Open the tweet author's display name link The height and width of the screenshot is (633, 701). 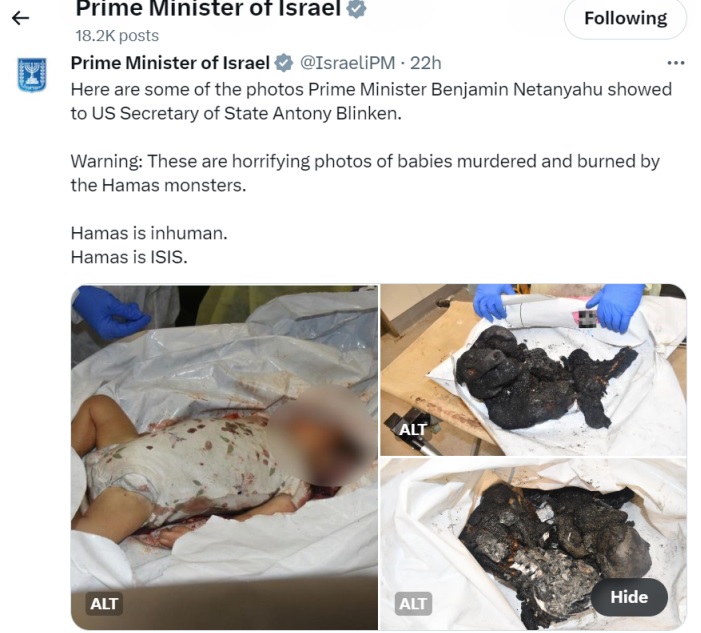point(170,63)
